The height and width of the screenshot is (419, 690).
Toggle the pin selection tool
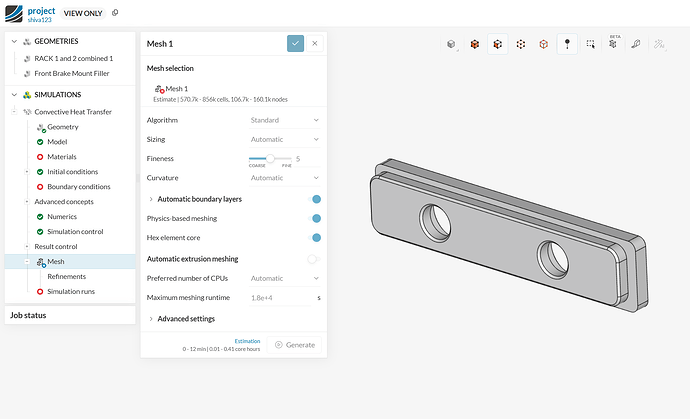click(567, 44)
